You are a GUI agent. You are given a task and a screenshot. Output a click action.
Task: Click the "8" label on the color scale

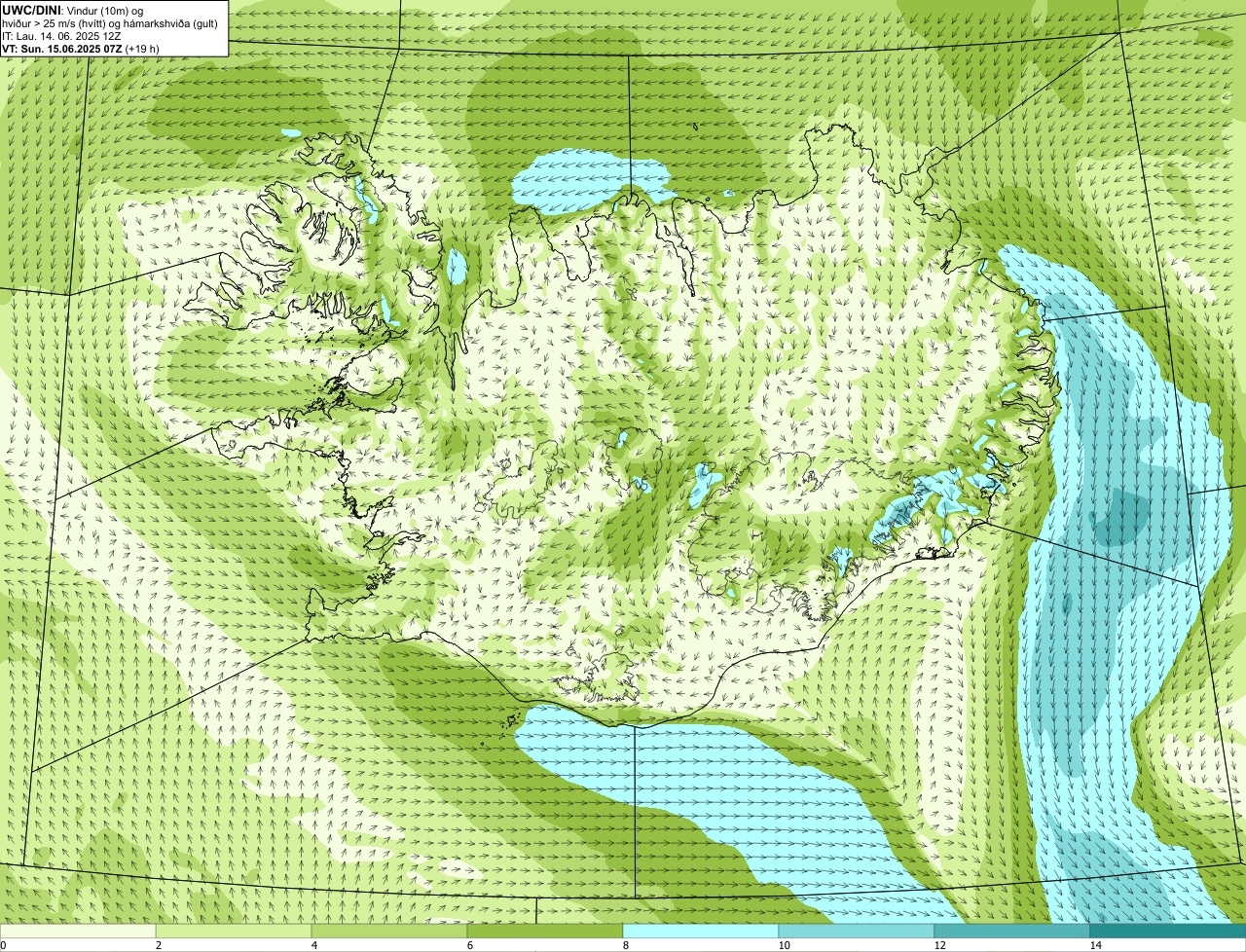point(625,945)
